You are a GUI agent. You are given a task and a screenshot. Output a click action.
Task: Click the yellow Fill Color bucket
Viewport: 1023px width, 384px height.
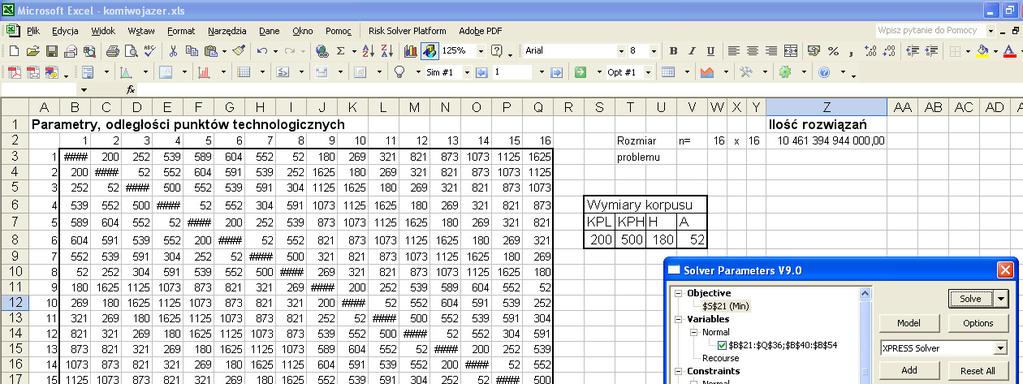pos(983,51)
